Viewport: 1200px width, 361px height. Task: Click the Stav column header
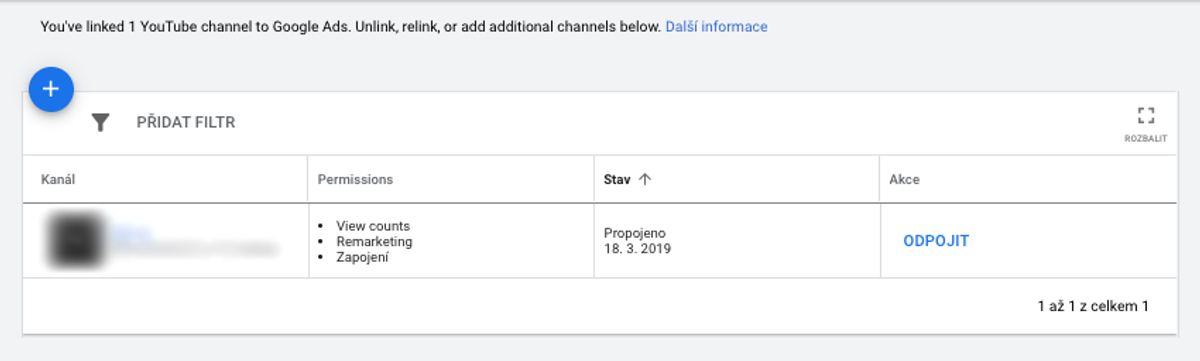(617, 179)
